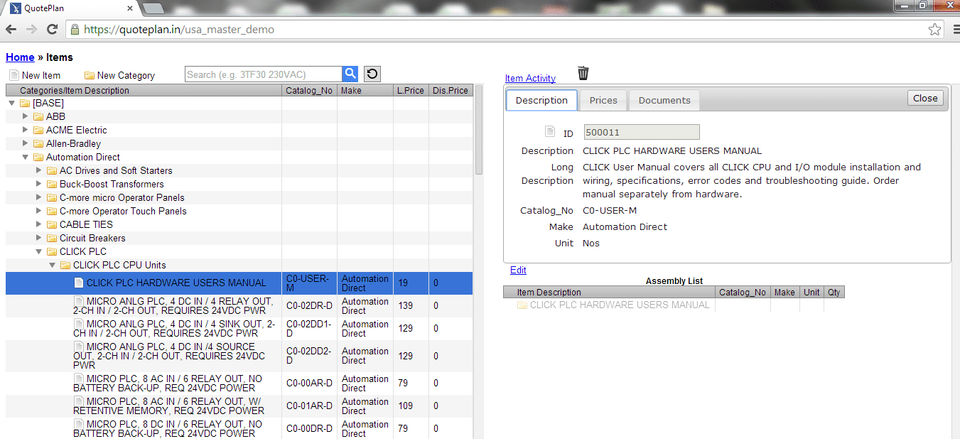960x443 pixels.
Task: Click the Allen-Bradley folder icon
Action: [39, 143]
